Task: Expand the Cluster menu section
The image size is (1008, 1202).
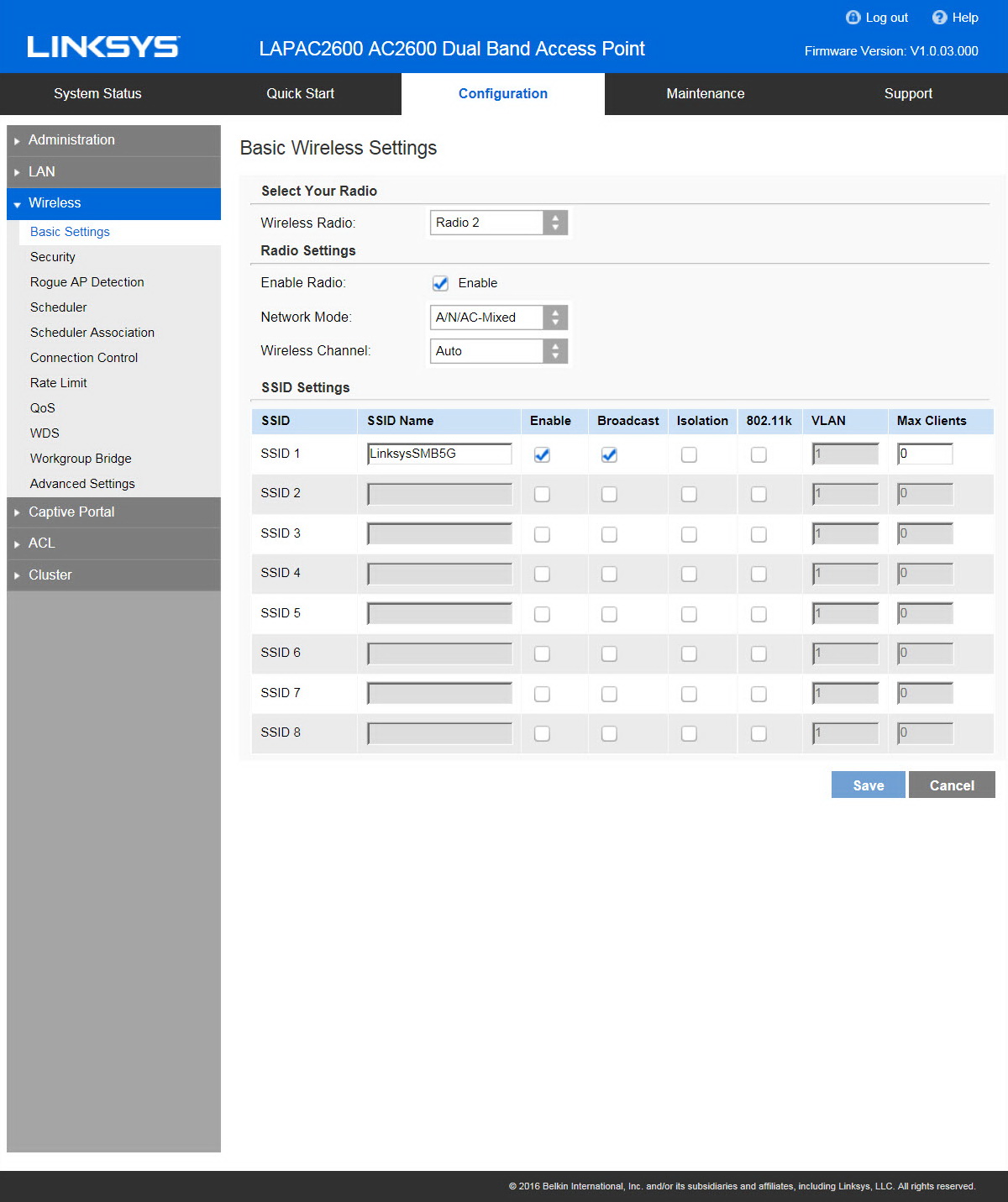Action: (113, 575)
